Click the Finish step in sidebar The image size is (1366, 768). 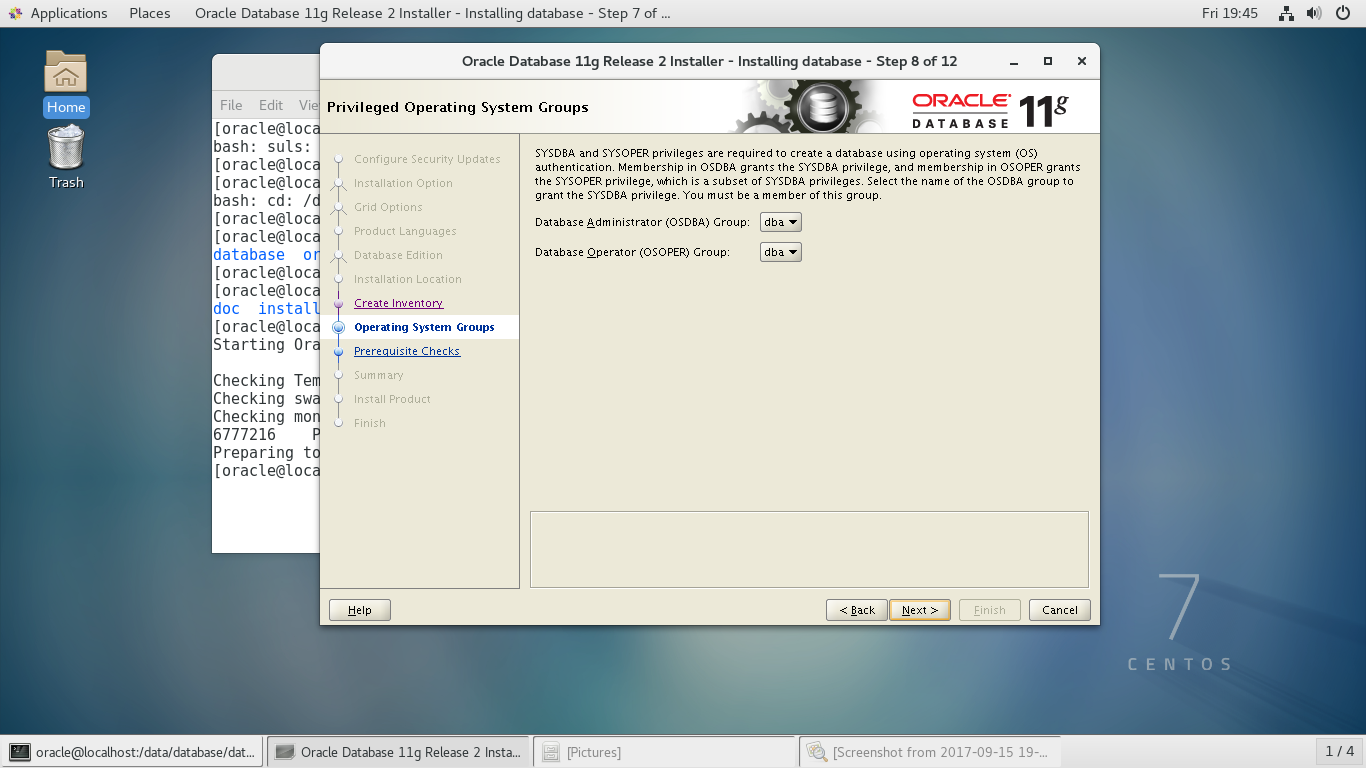pyautogui.click(x=370, y=423)
